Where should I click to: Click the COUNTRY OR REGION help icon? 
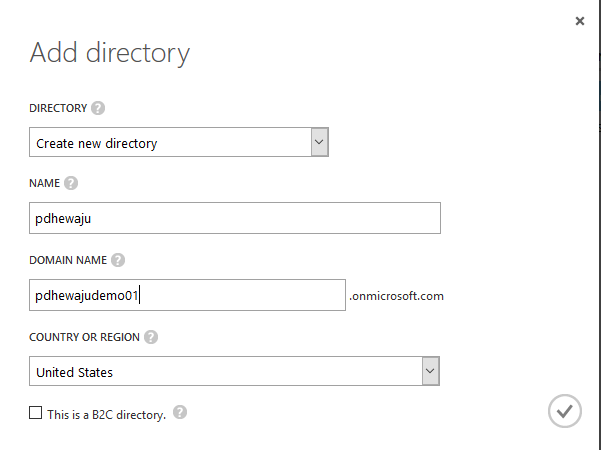point(151,337)
